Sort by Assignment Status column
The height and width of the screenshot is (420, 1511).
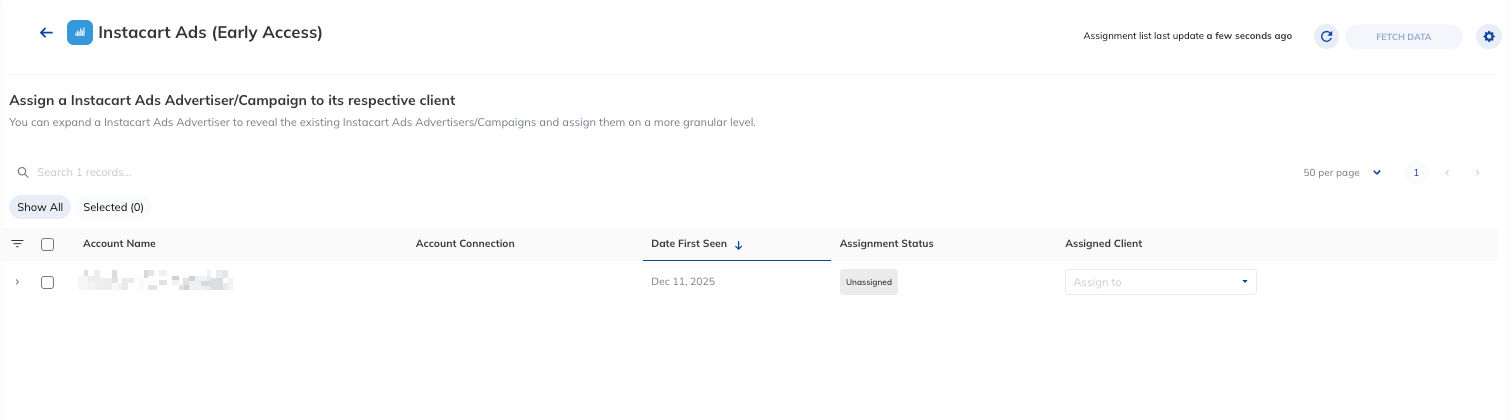[x=886, y=244]
